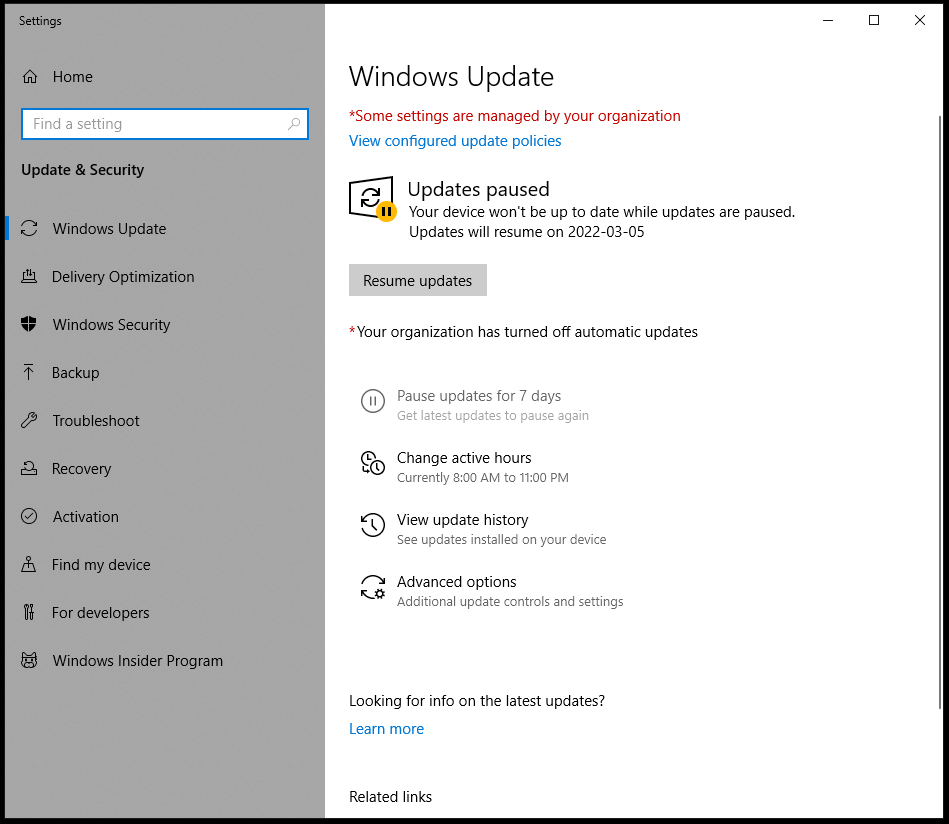Click the Windows Security shield icon
Viewport: 949px width, 824px height.
[x=30, y=325]
